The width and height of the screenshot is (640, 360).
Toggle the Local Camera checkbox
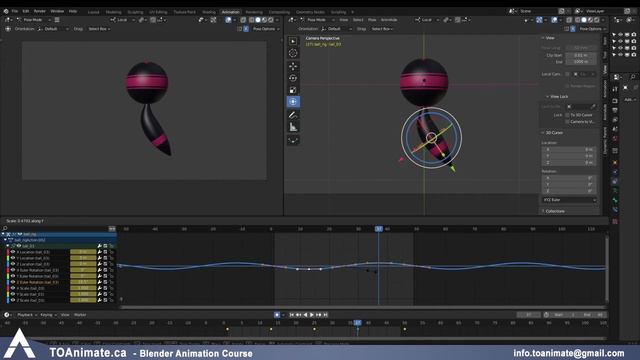(567, 74)
